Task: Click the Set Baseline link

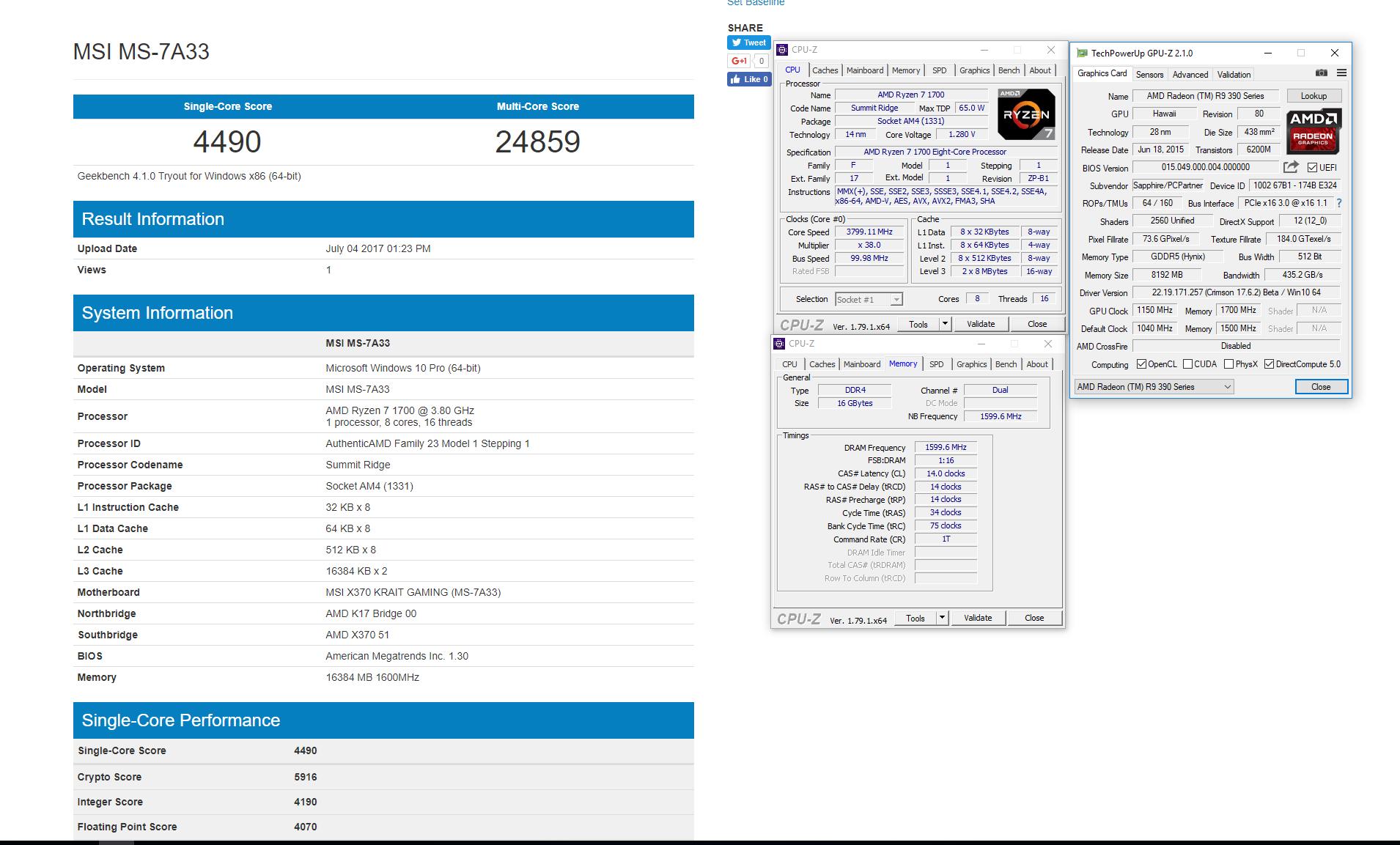Action: pos(756,3)
